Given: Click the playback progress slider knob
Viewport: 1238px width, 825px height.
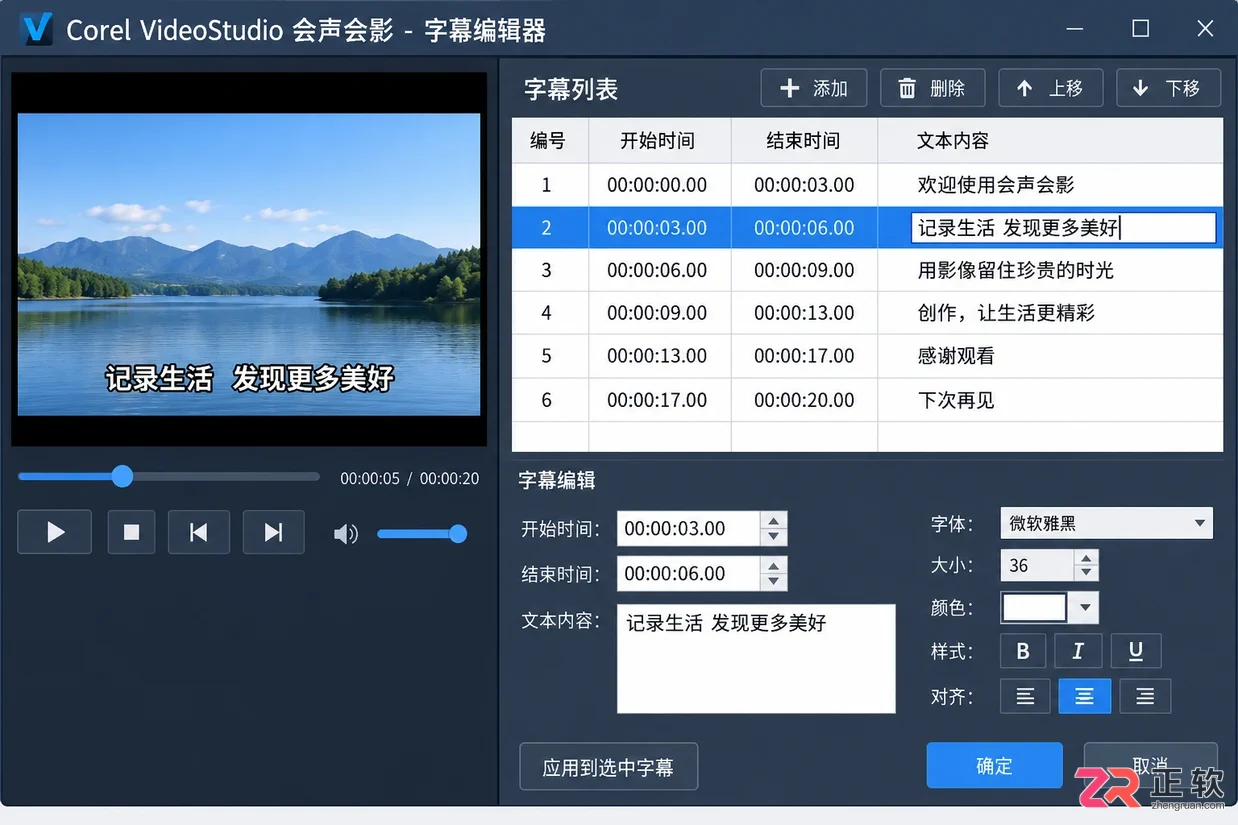Looking at the screenshot, I should click(x=122, y=476).
